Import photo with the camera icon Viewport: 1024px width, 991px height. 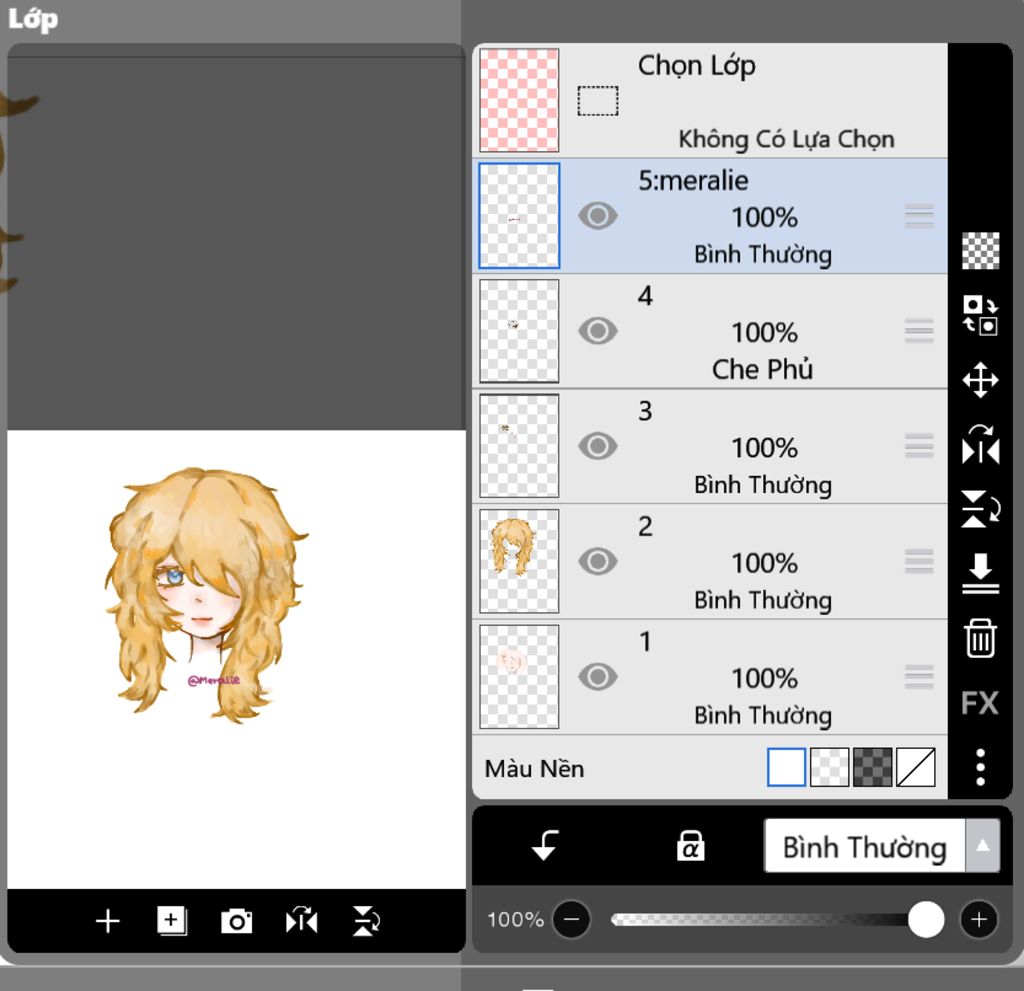pyautogui.click(x=236, y=921)
